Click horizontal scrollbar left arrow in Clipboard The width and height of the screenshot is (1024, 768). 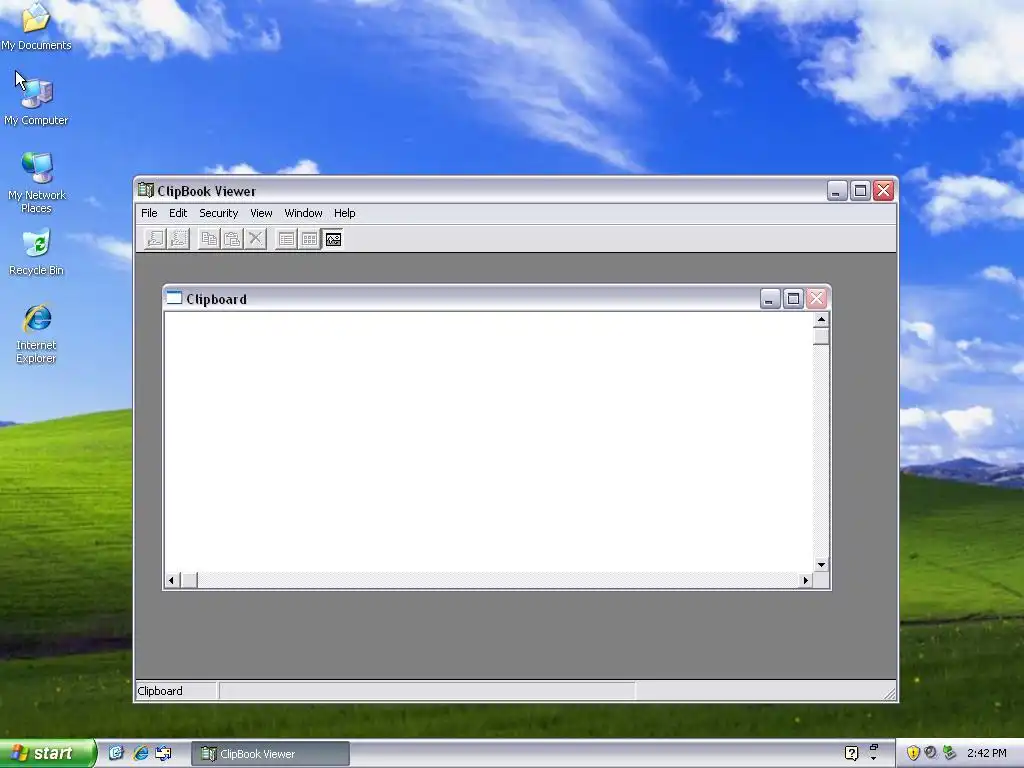[x=172, y=580]
